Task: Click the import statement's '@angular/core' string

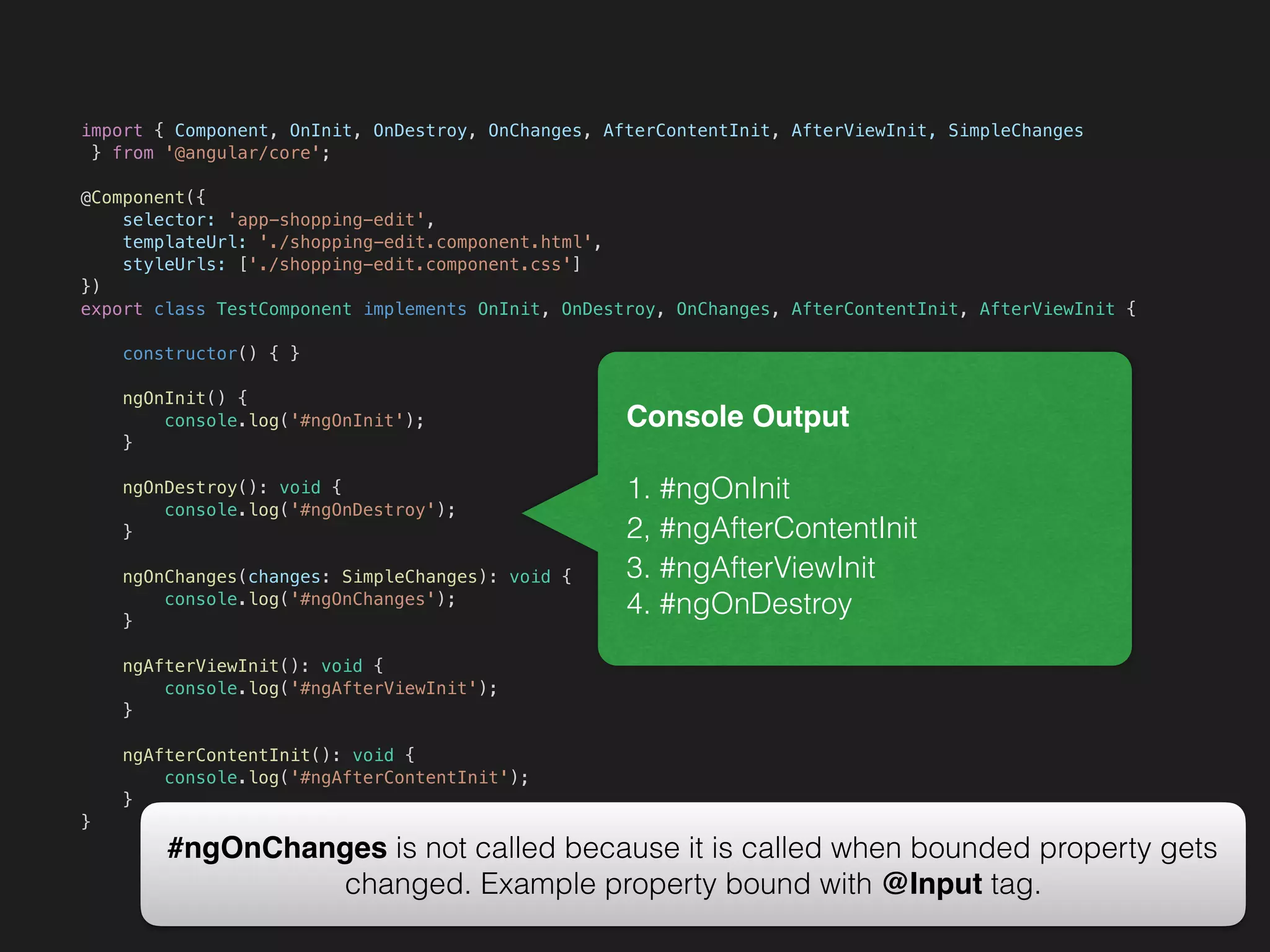Action: coord(242,152)
